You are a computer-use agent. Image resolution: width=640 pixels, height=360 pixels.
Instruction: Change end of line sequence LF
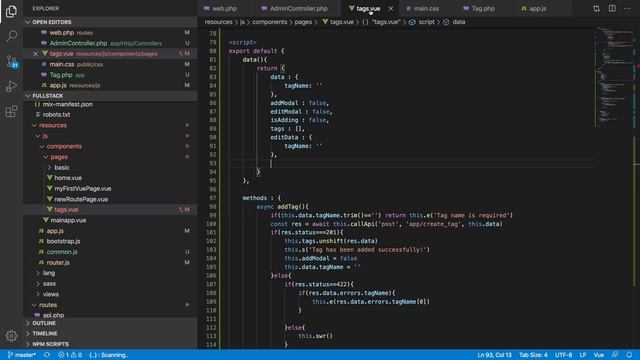tap(582, 355)
